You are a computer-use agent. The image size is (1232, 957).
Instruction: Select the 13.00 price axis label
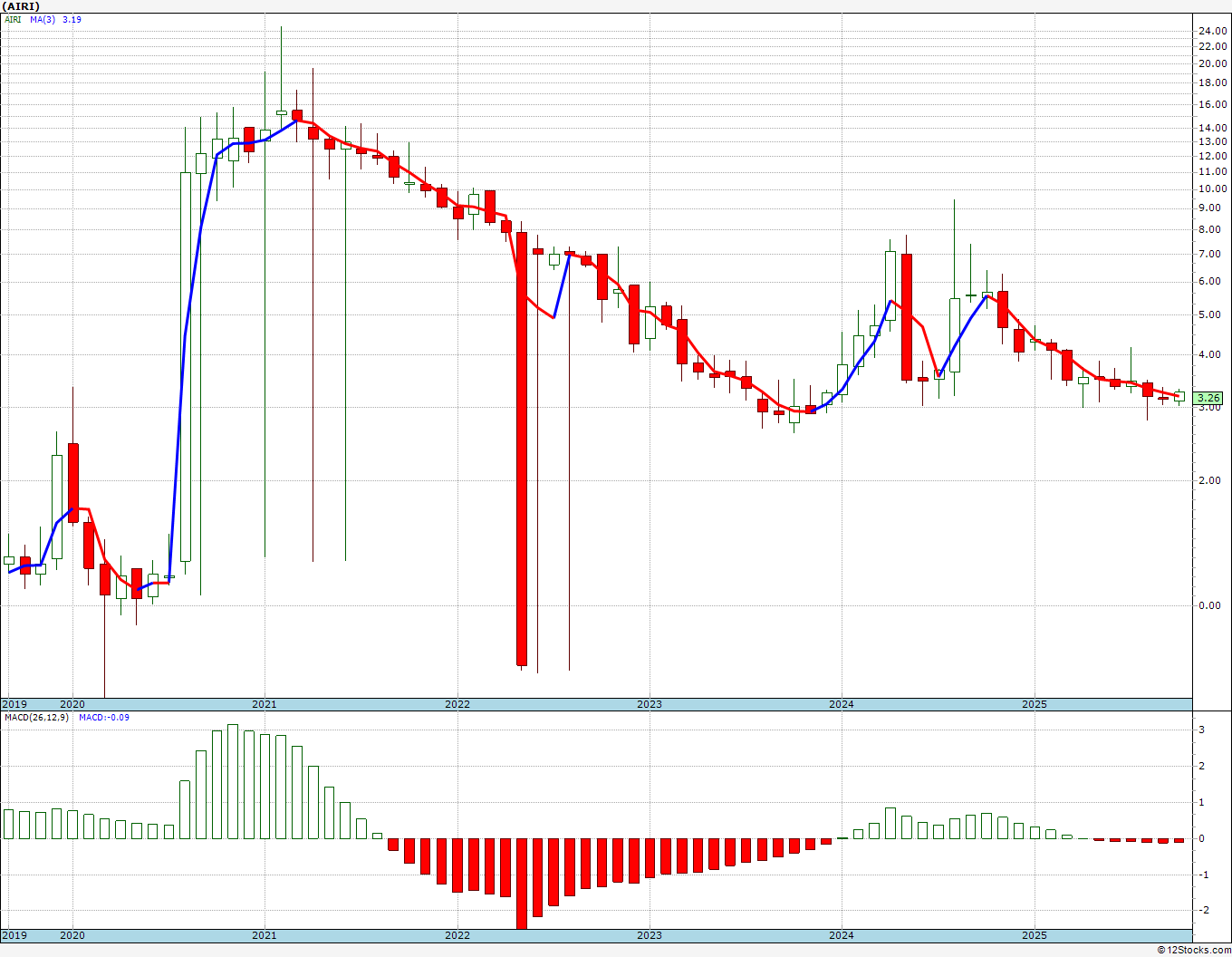pyautogui.click(x=1212, y=141)
